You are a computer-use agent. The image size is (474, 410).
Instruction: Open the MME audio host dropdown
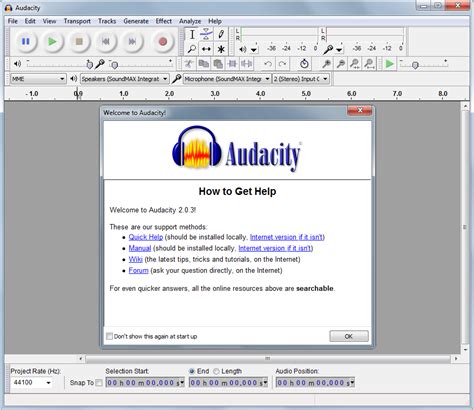[x=38, y=79]
